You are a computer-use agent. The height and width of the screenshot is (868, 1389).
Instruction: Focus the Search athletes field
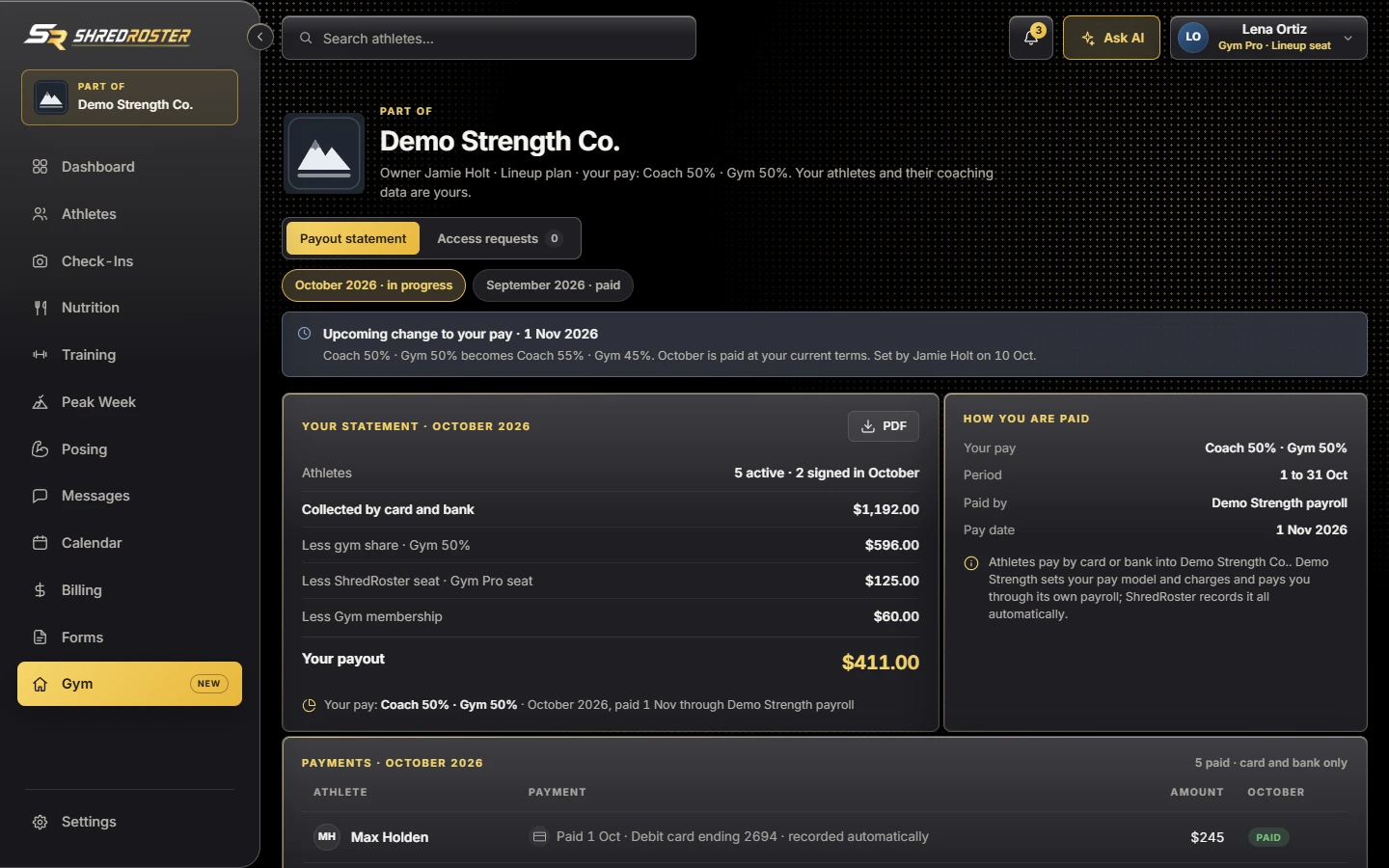coord(489,38)
